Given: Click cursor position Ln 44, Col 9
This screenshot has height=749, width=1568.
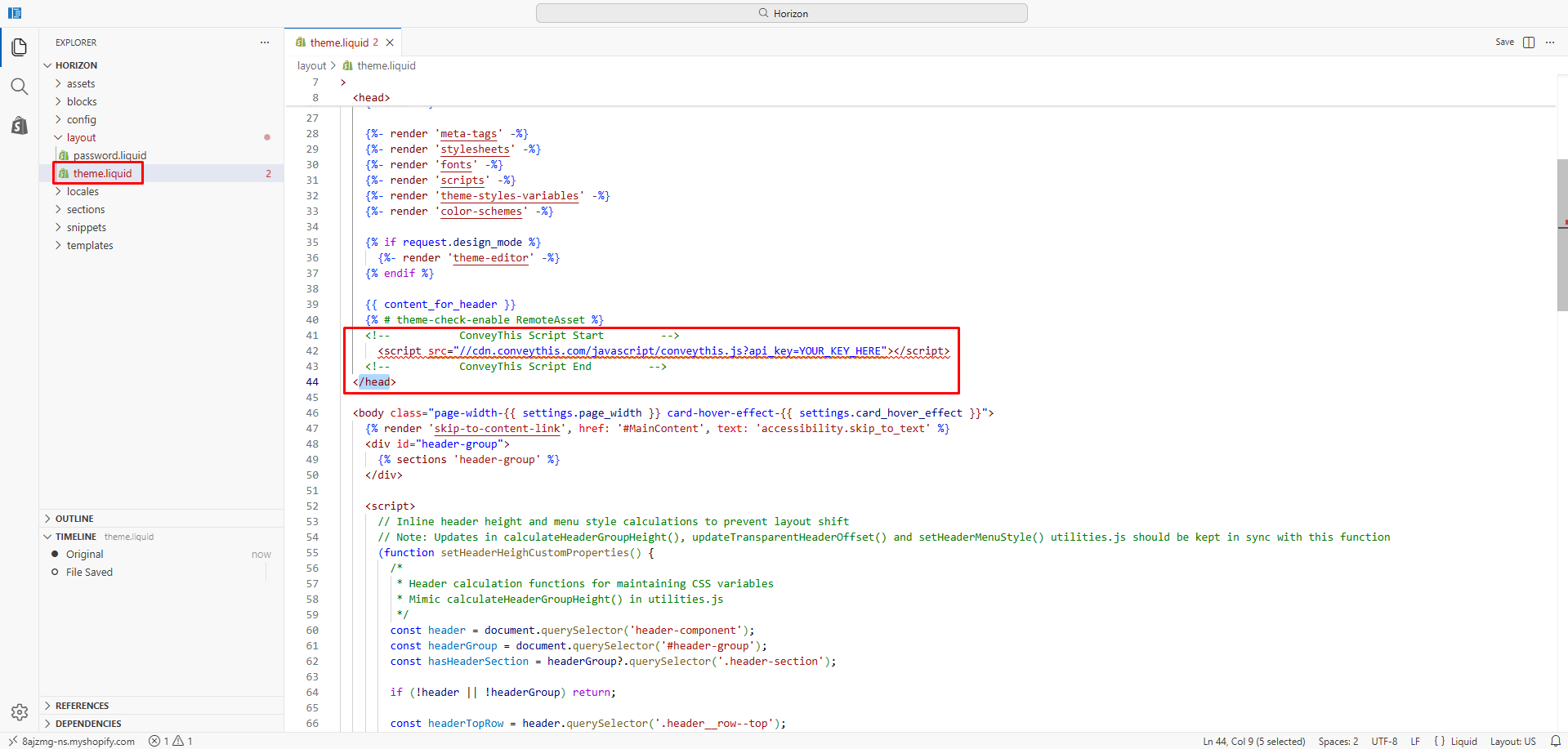Looking at the screenshot, I should (x=1254, y=741).
